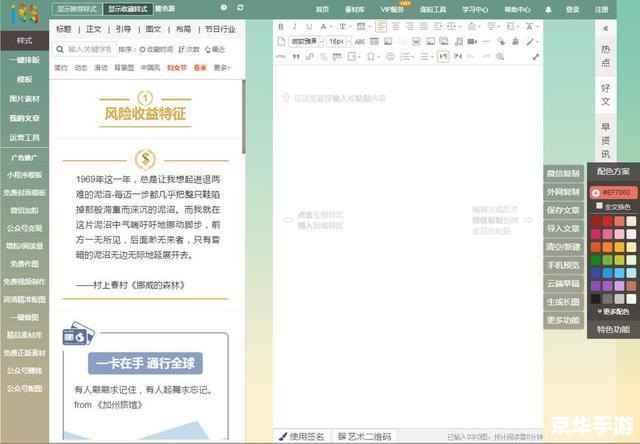This screenshot has width=640, height=444.
Task: Toggle italic formatting in editor toolbar
Action: (x=295, y=27)
